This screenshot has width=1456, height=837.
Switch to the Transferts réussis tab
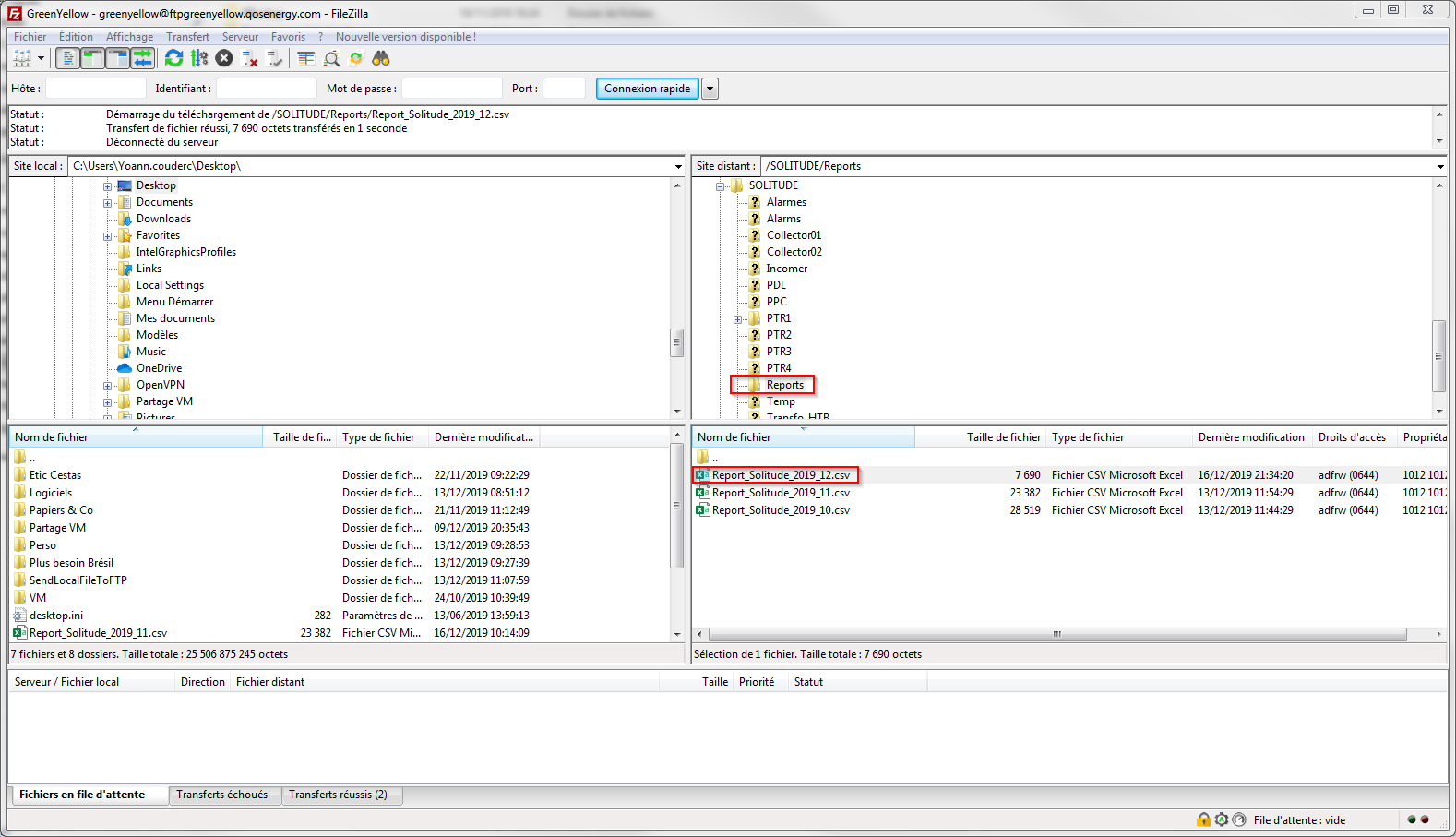[338, 795]
